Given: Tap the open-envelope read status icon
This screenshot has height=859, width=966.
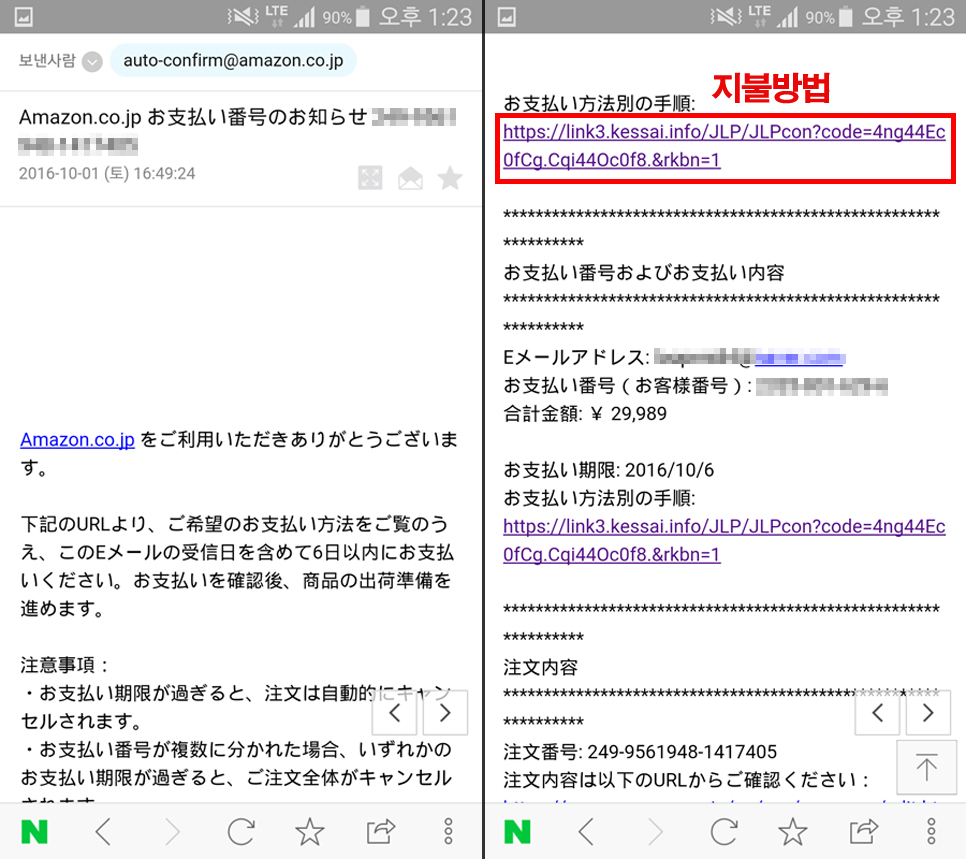Looking at the screenshot, I should [410, 178].
